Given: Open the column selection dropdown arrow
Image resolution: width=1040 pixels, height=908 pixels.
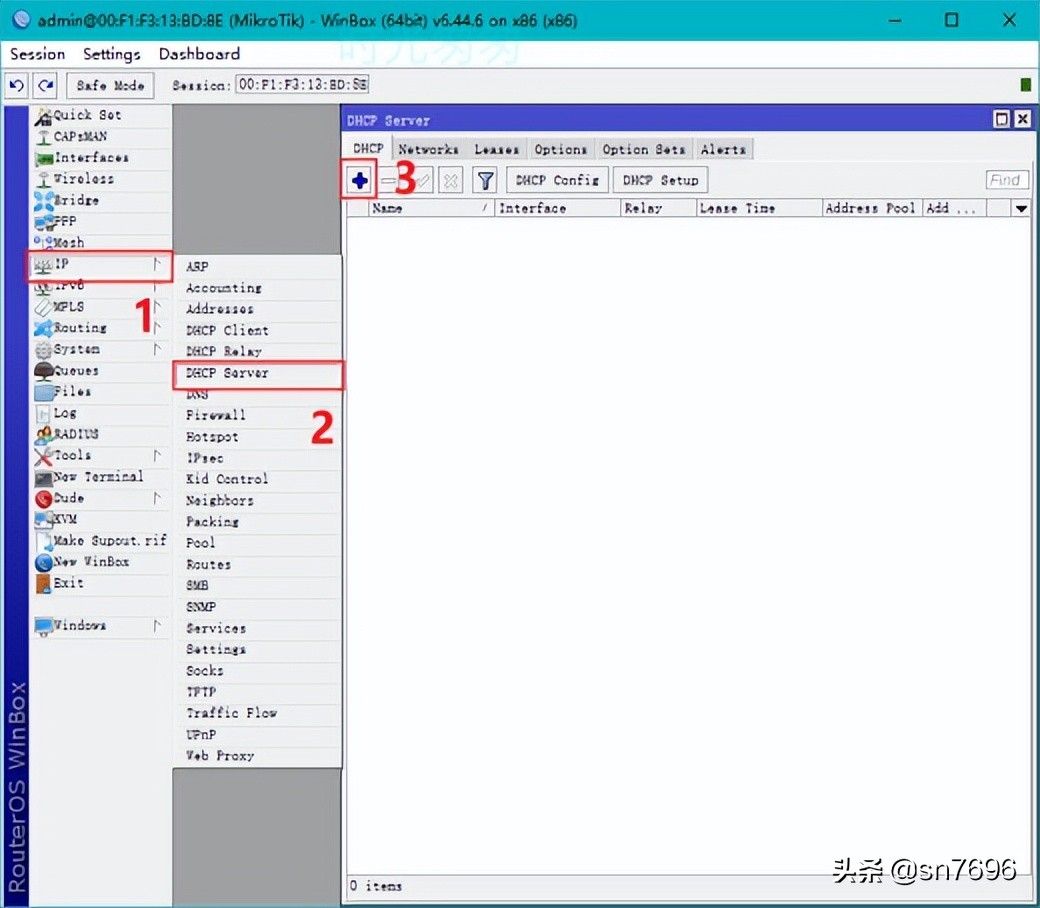Looking at the screenshot, I should click(x=1021, y=209).
